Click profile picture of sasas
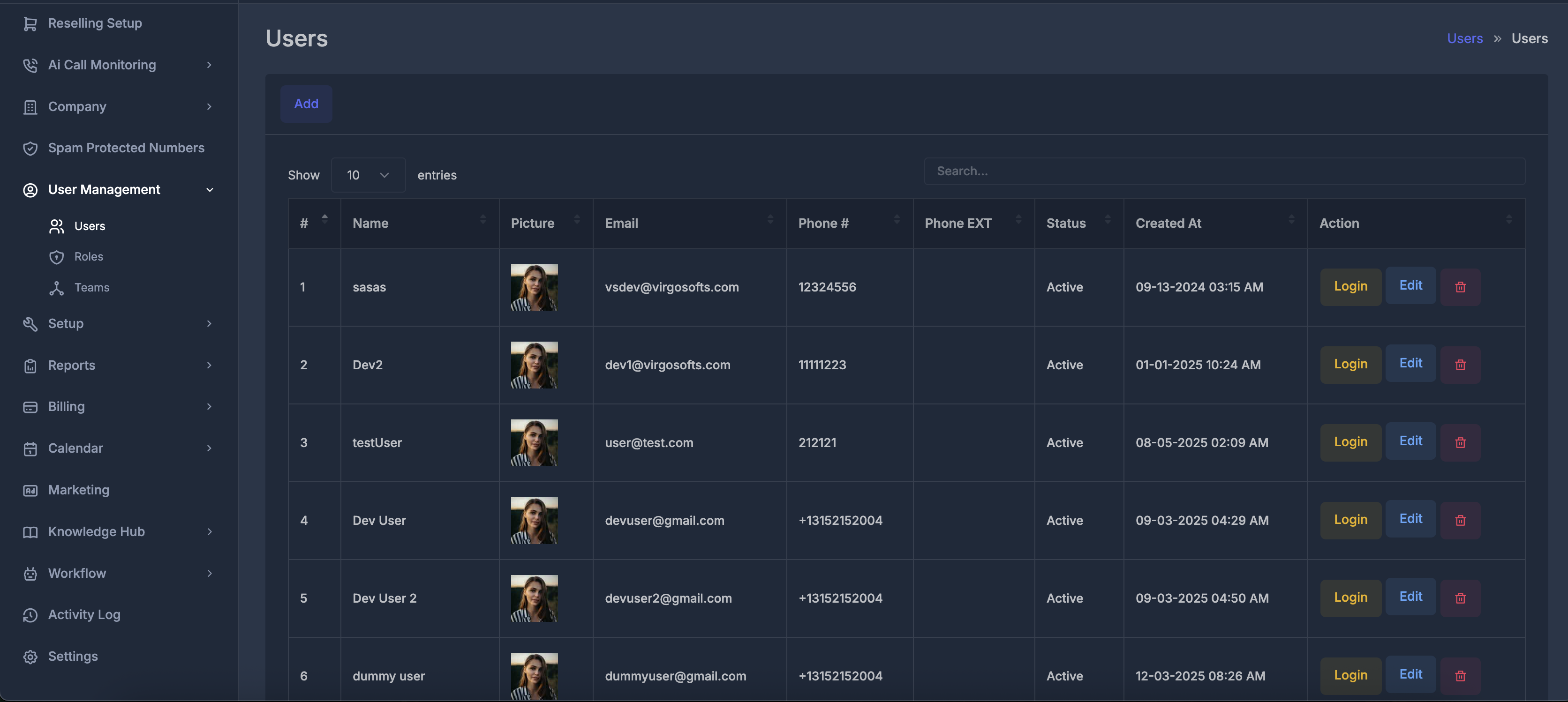1568x702 pixels. coord(534,287)
